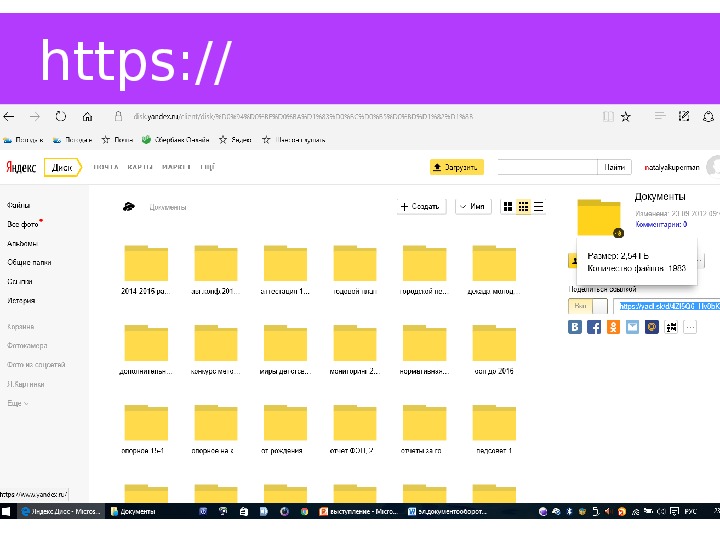Image resolution: width=720 pixels, height=540 pixels.
Task: Refresh the page
Action: tap(61, 117)
